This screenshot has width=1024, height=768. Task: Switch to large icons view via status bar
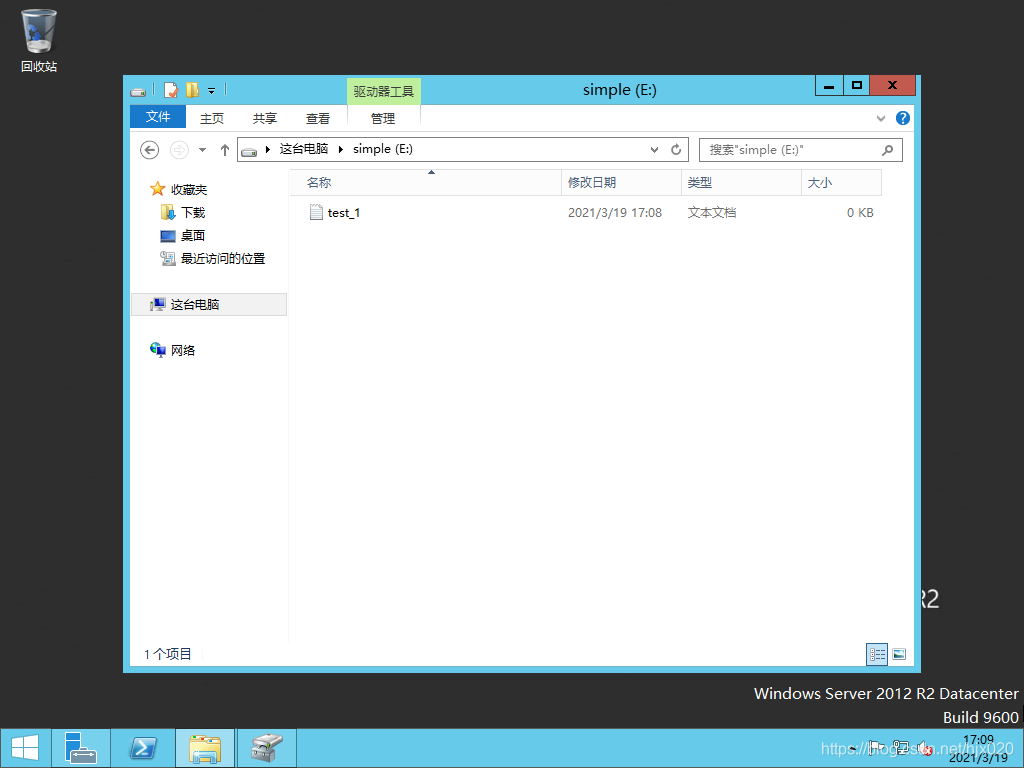[899, 654]
